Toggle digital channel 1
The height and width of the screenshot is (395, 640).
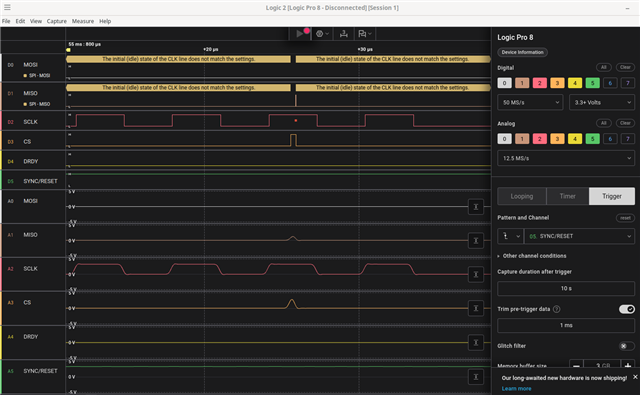coord(522,83)
